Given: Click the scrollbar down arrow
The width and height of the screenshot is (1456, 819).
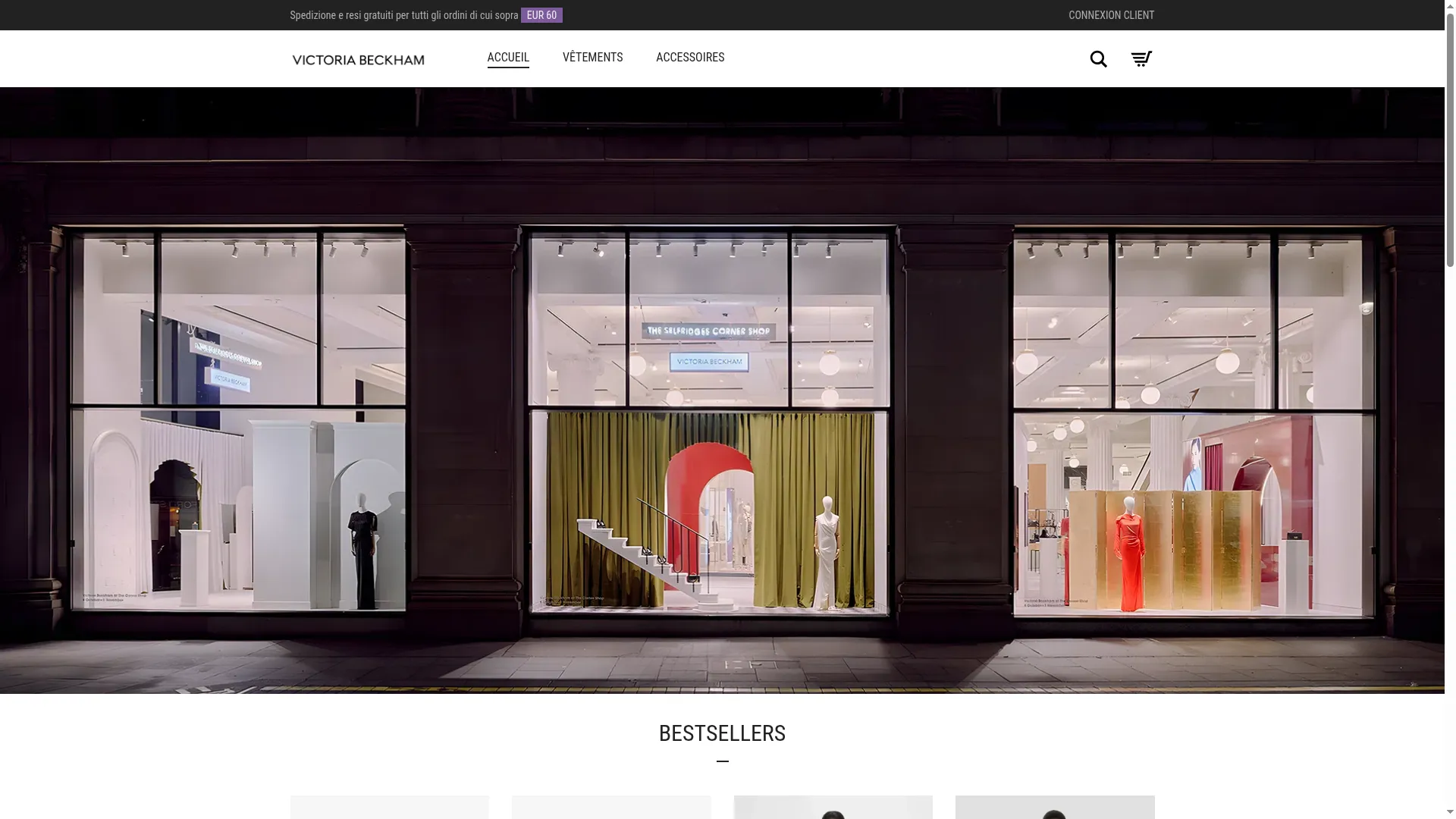Looking at the screenshot, I should 1450,813.
